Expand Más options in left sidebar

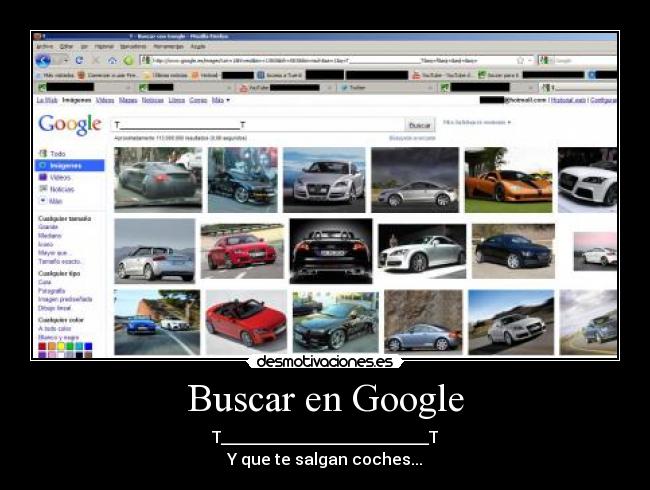(51, 201)
